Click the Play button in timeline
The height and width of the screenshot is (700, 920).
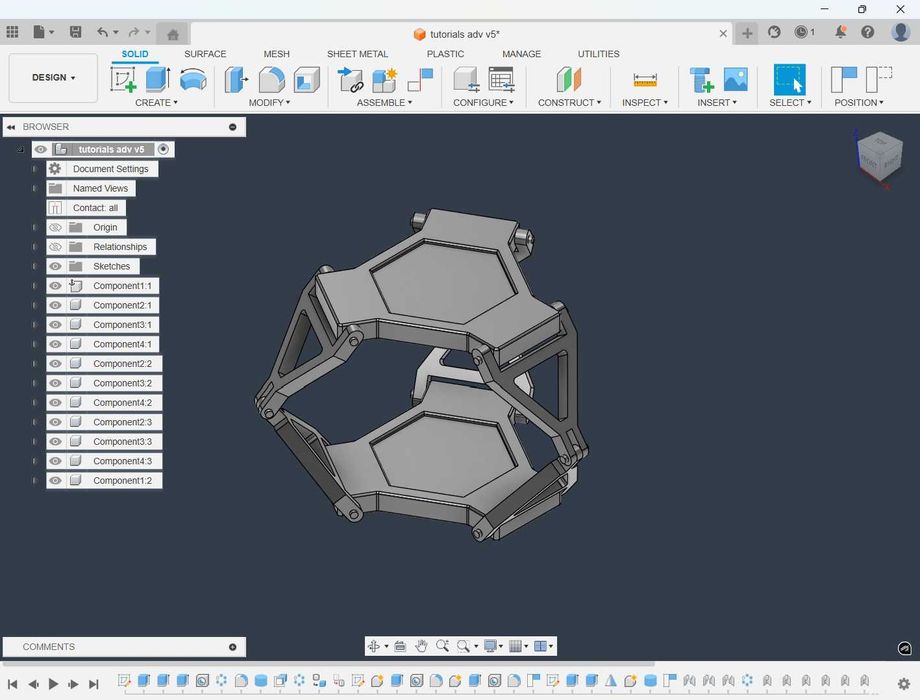tap(53, 684)
